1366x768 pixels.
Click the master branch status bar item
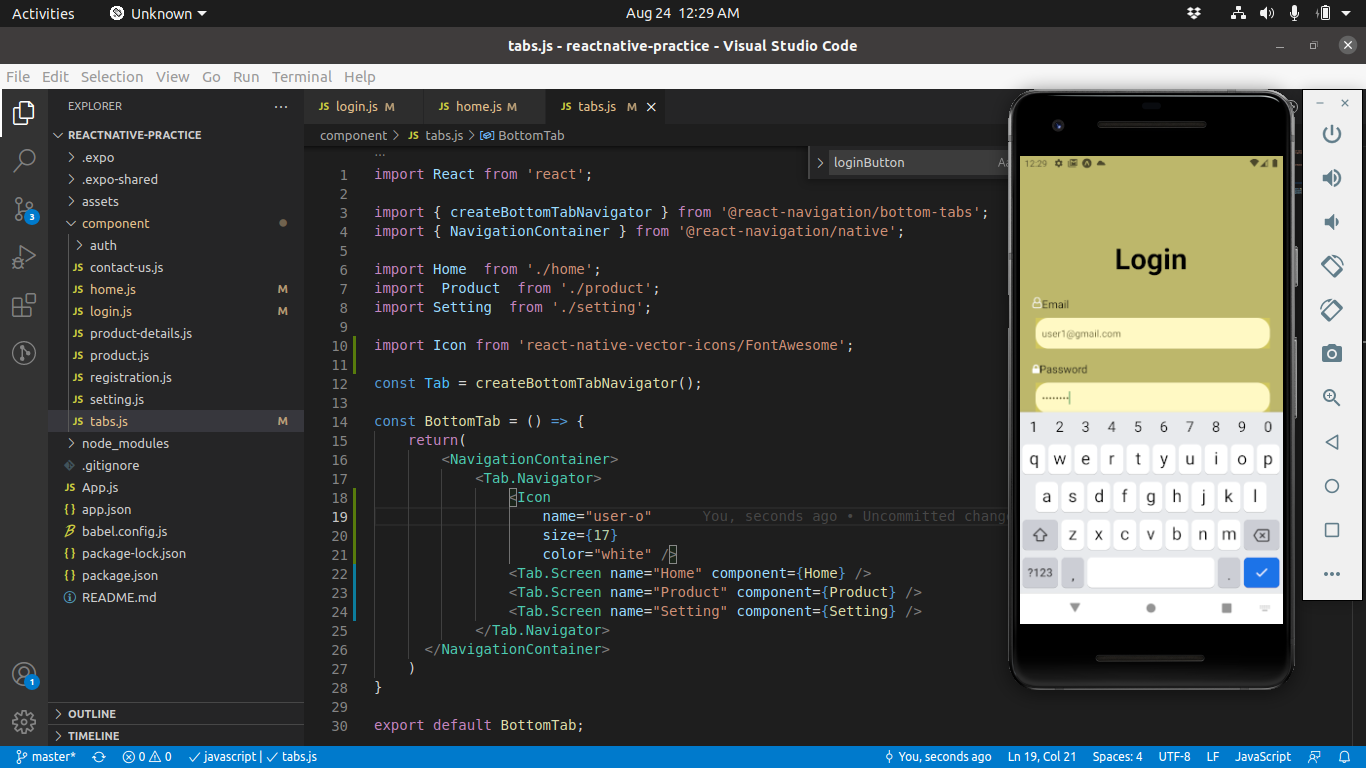pos(46,757)
